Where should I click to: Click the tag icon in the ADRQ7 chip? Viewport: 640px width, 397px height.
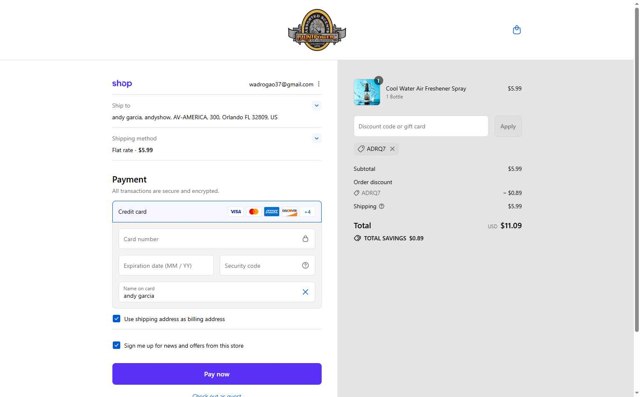pos(361,149)
